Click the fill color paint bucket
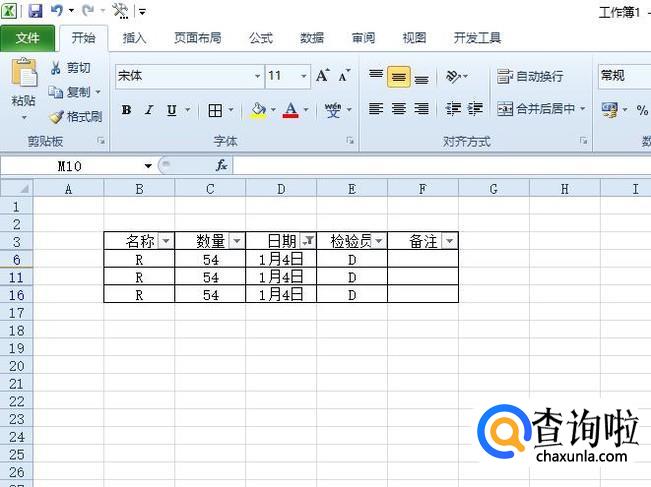 [x=258, y=110]
